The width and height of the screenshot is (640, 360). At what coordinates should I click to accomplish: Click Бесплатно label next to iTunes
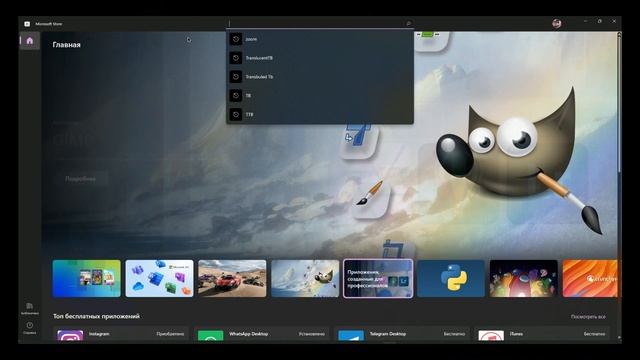594,334
